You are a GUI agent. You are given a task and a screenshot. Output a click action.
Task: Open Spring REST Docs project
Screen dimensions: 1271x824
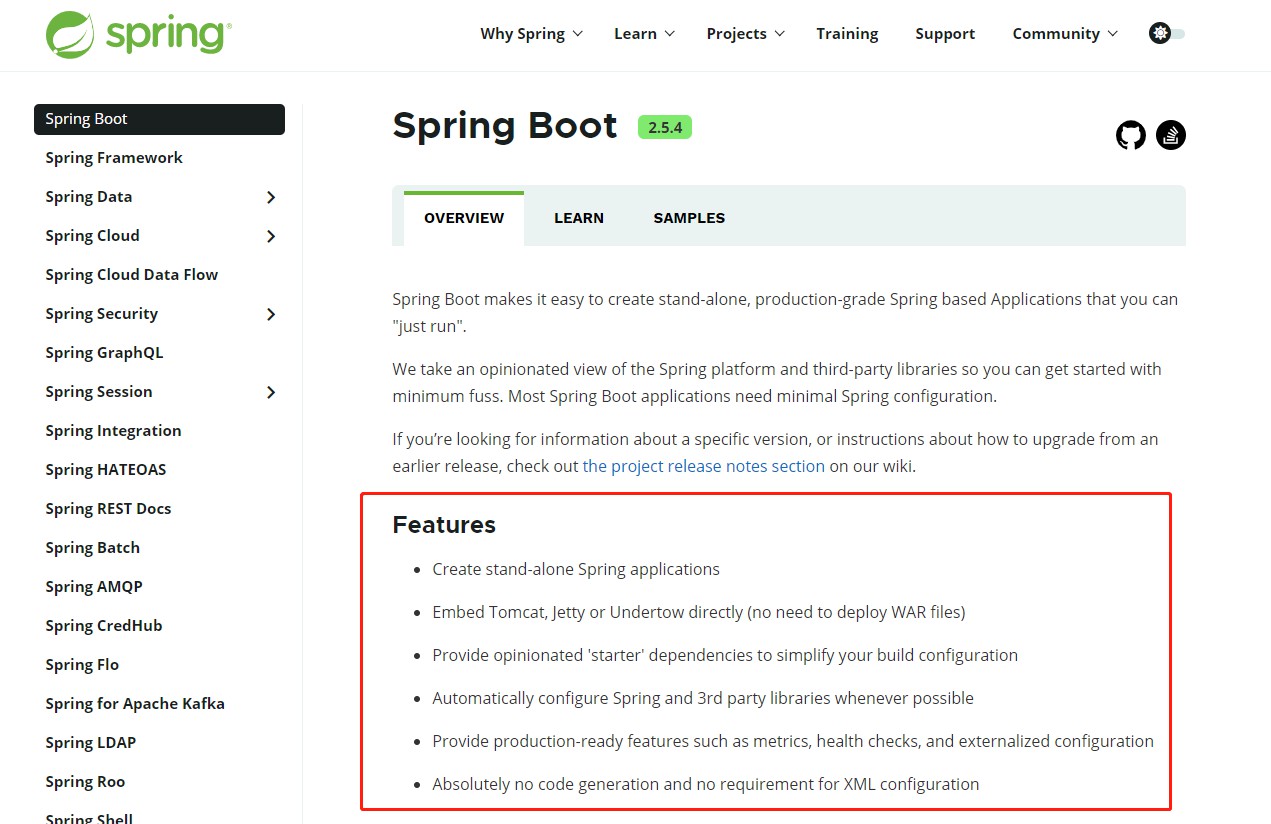click(x=108, y=509)
